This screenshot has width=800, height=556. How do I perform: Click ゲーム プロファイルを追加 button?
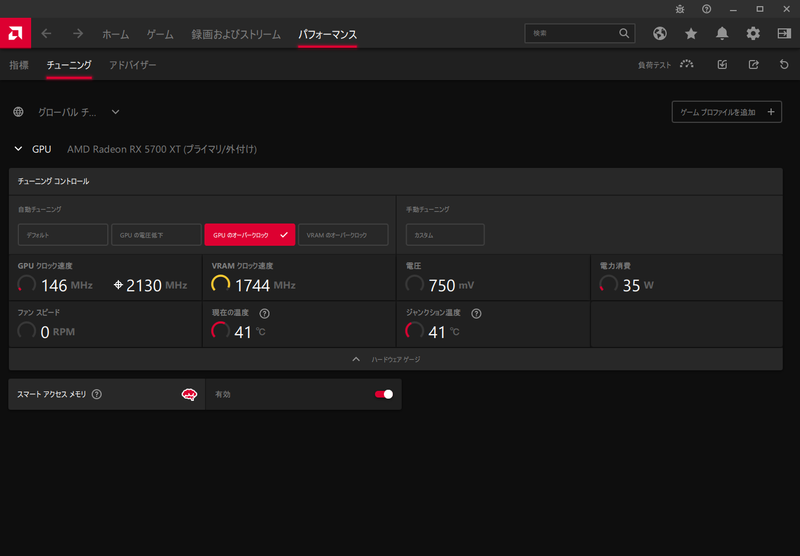pyautogui.click(x=726, y=112)
